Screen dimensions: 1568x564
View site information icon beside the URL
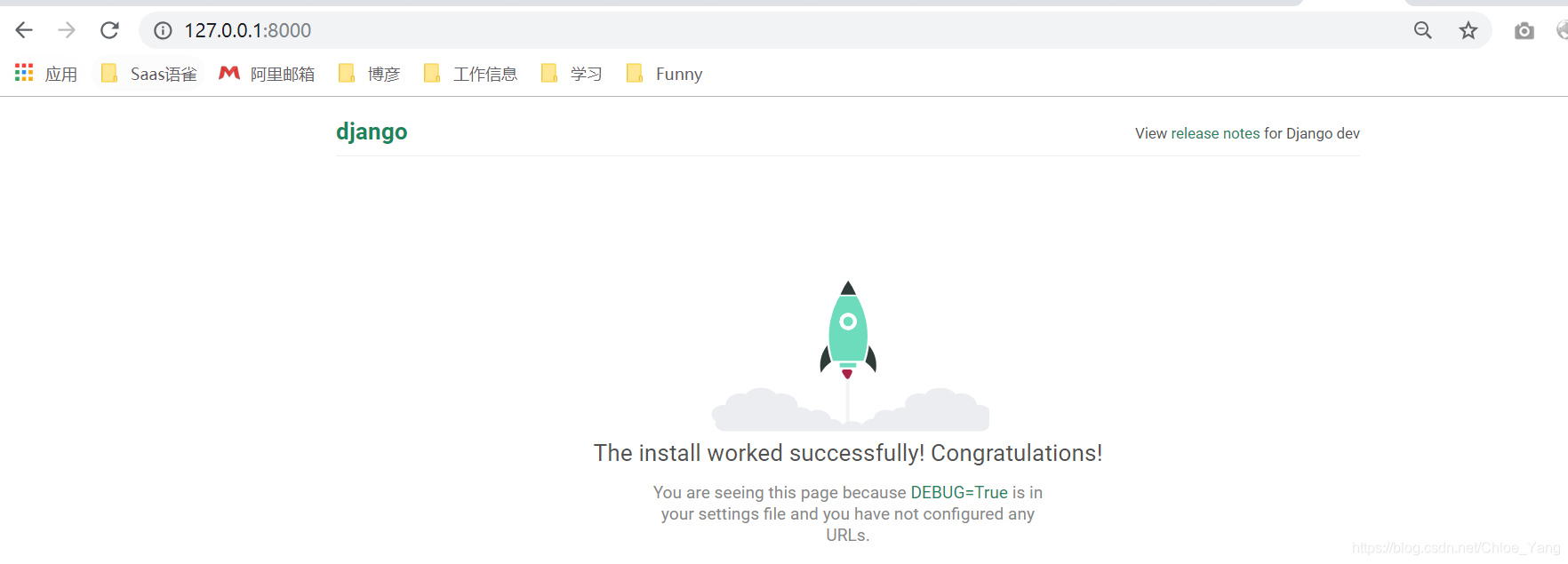163,31
